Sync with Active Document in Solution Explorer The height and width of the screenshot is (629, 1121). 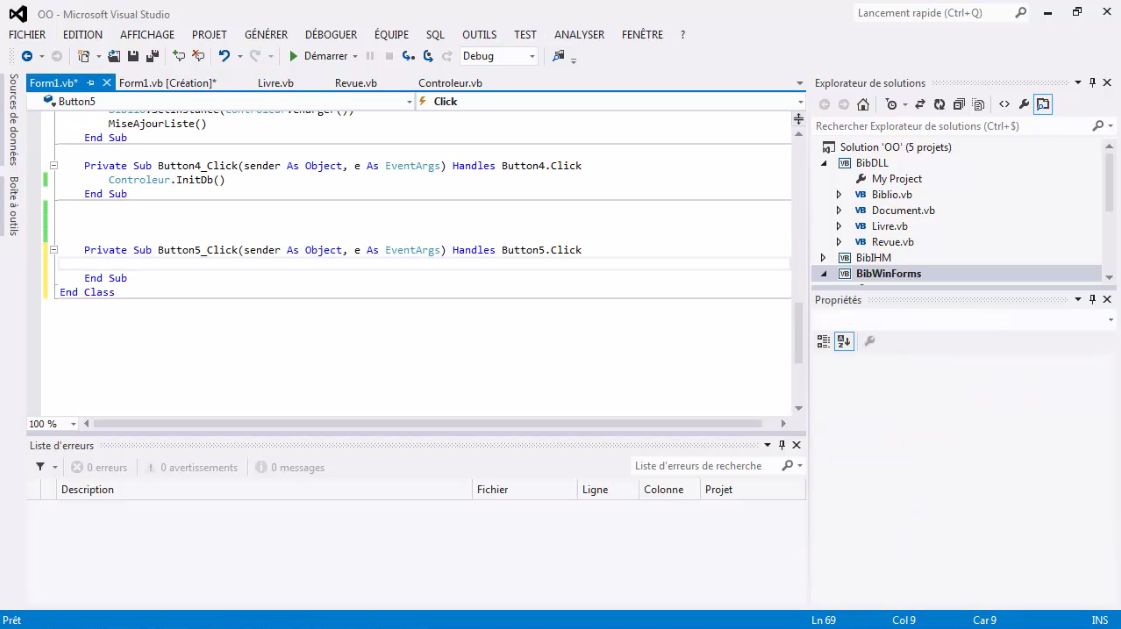(920, 104)
